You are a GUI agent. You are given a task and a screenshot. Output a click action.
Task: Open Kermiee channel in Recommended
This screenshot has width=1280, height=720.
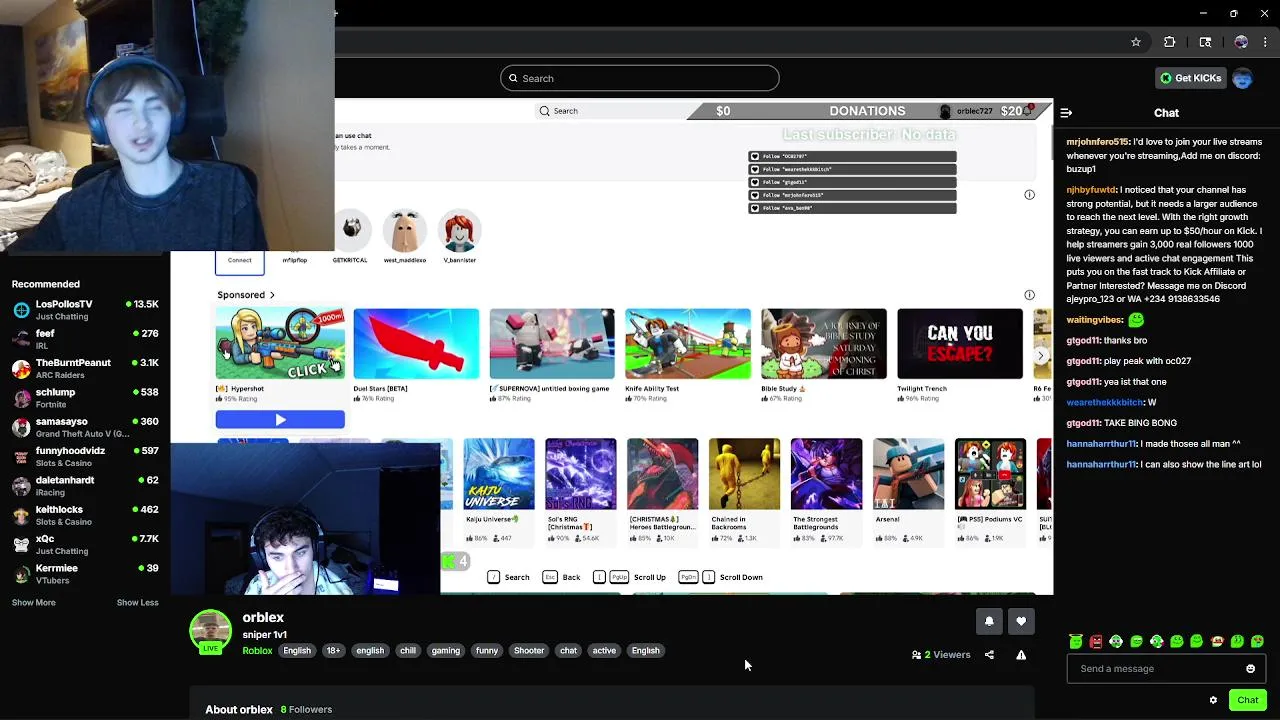(85, 574)
